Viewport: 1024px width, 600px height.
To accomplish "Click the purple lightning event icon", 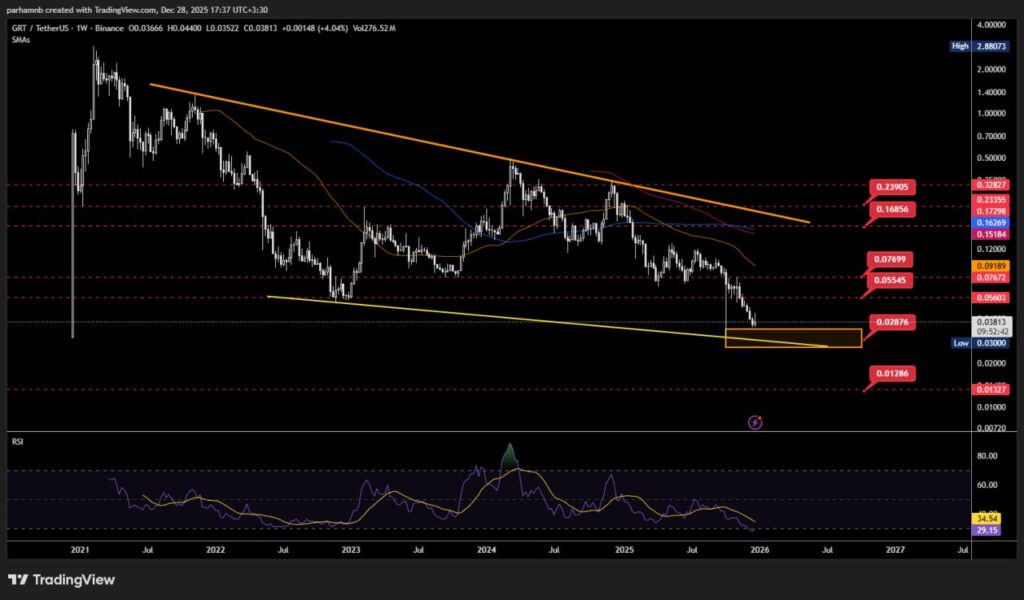I will pyautogui.click(x=755, y=422).
